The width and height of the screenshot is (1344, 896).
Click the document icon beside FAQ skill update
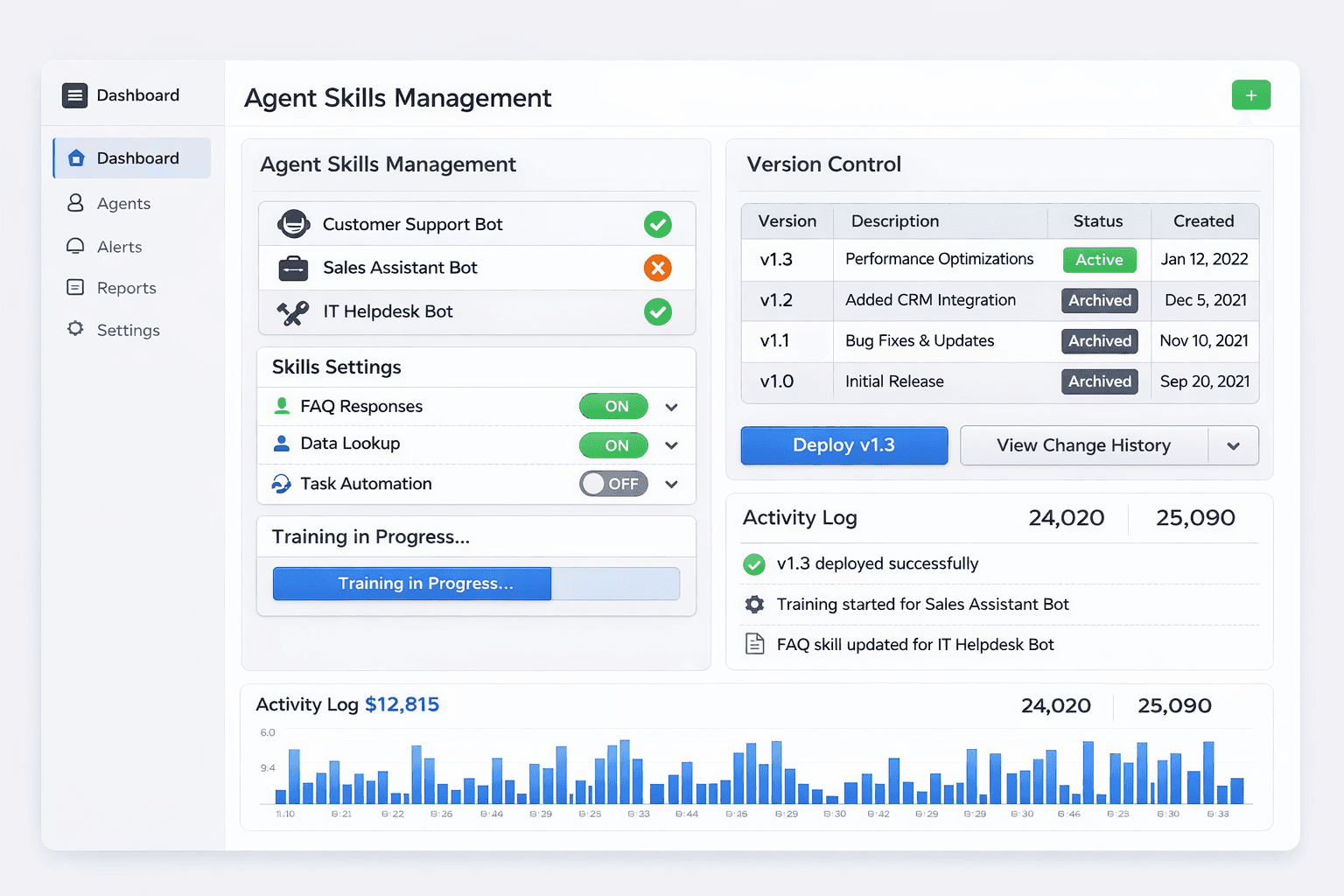753,644
